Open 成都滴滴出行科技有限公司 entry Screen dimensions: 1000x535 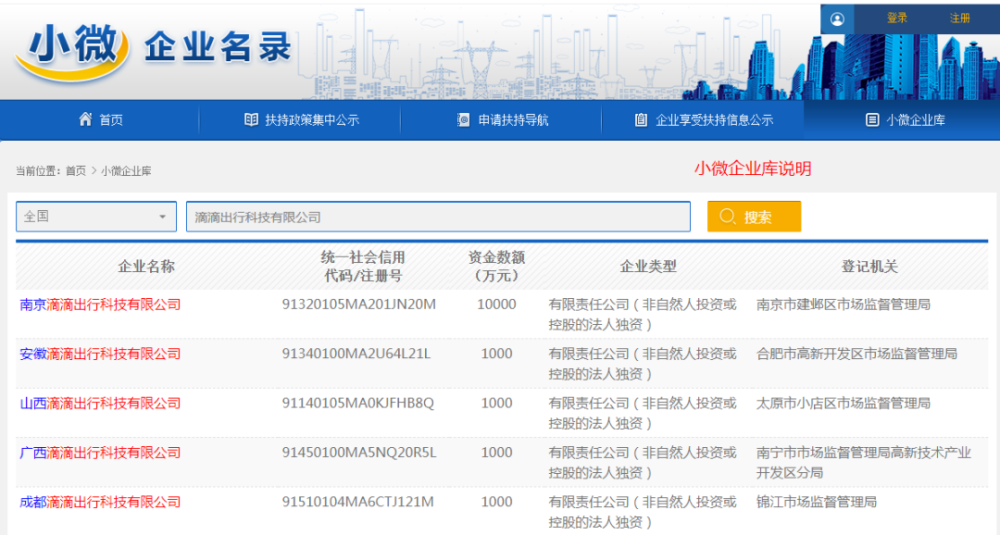pyautogui.click(x=100, y=502)
